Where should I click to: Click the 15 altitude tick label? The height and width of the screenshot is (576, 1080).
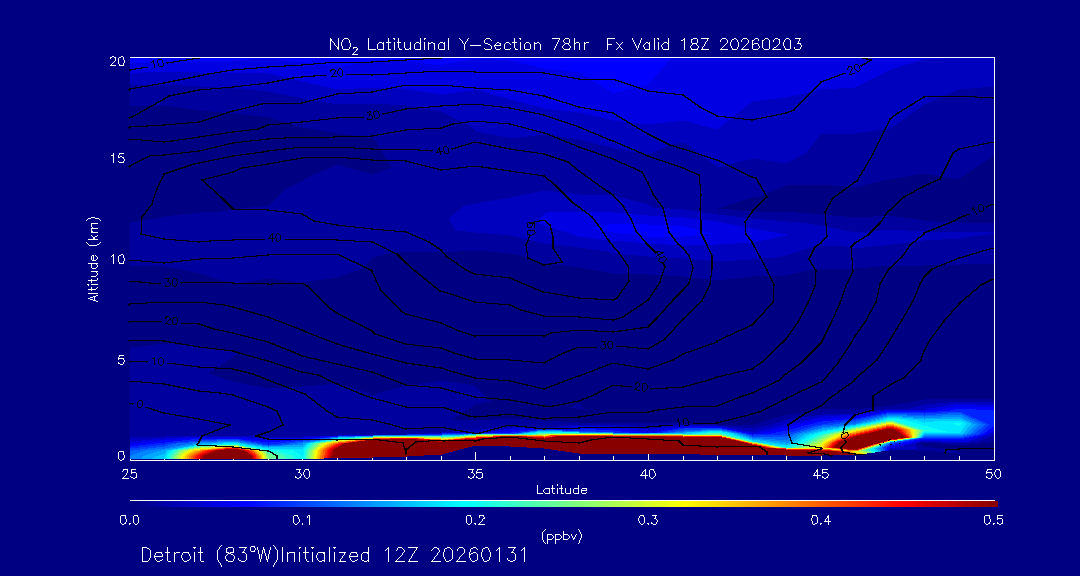115,159
